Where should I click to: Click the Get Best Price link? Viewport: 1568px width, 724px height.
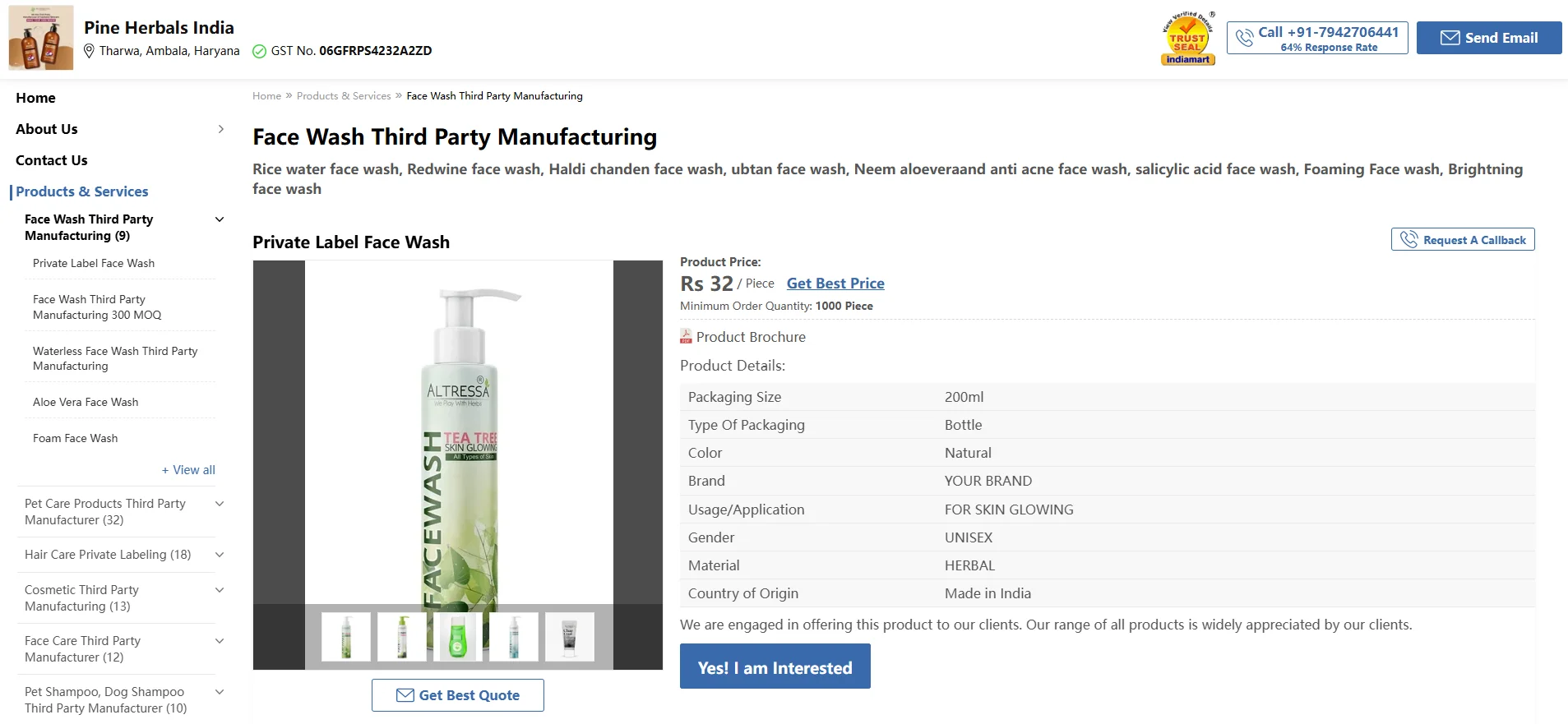click(835, 284)
